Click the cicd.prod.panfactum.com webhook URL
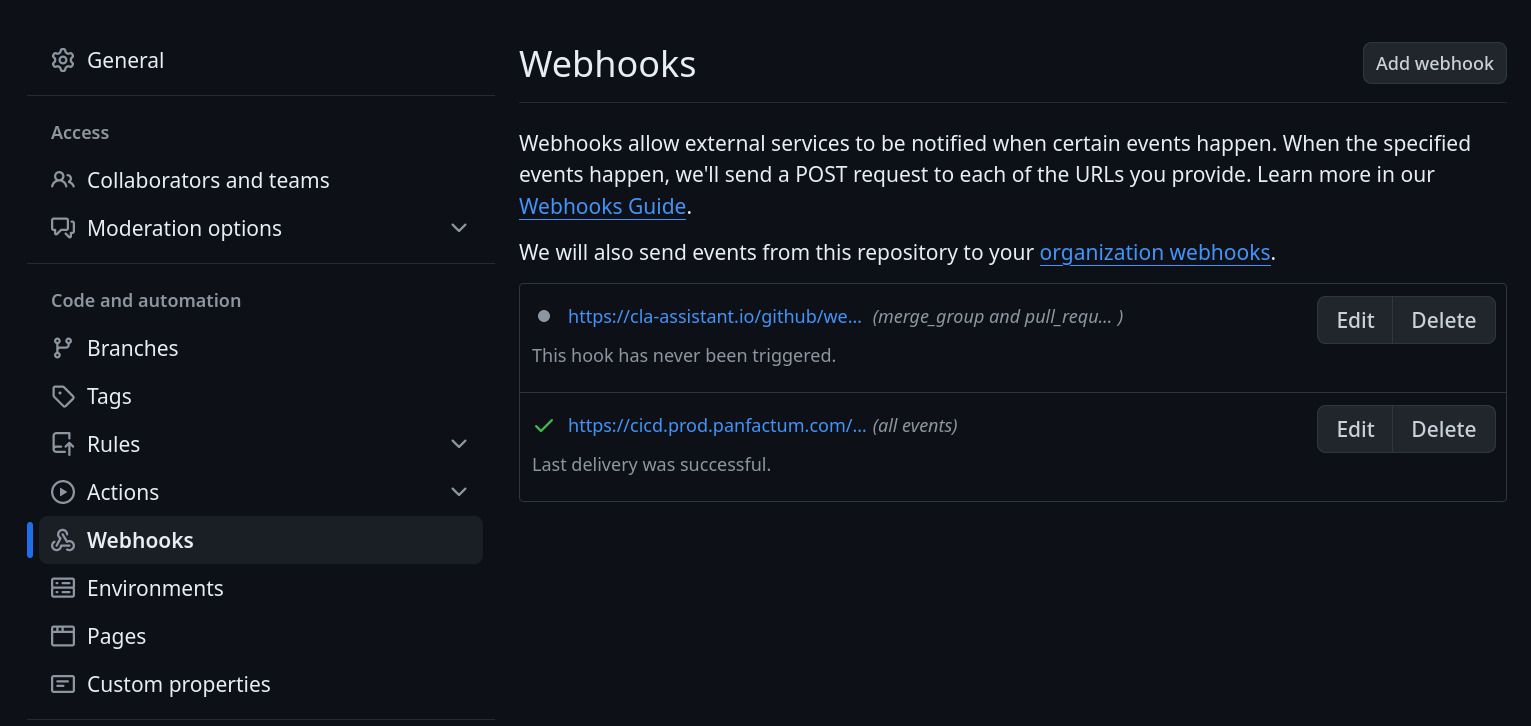The width and height of the screenshot is (1531, 726). [x=717, y=425]
